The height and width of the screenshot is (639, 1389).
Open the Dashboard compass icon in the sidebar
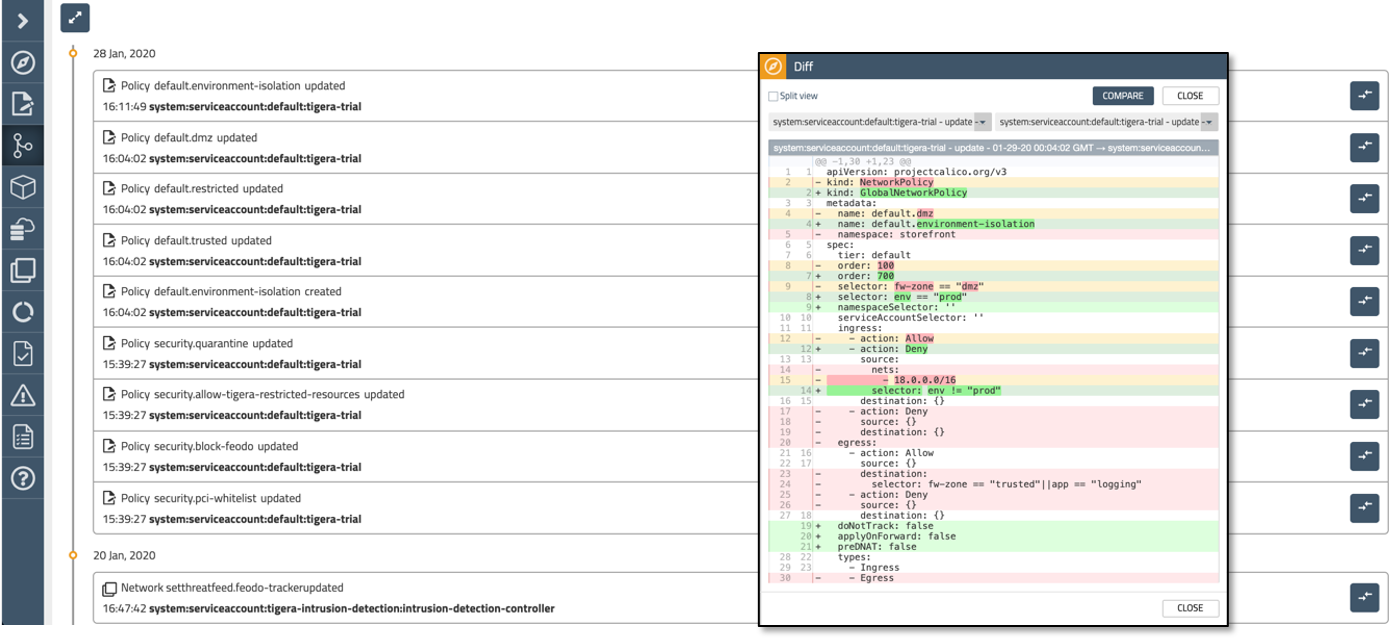(x=20, y=62)
